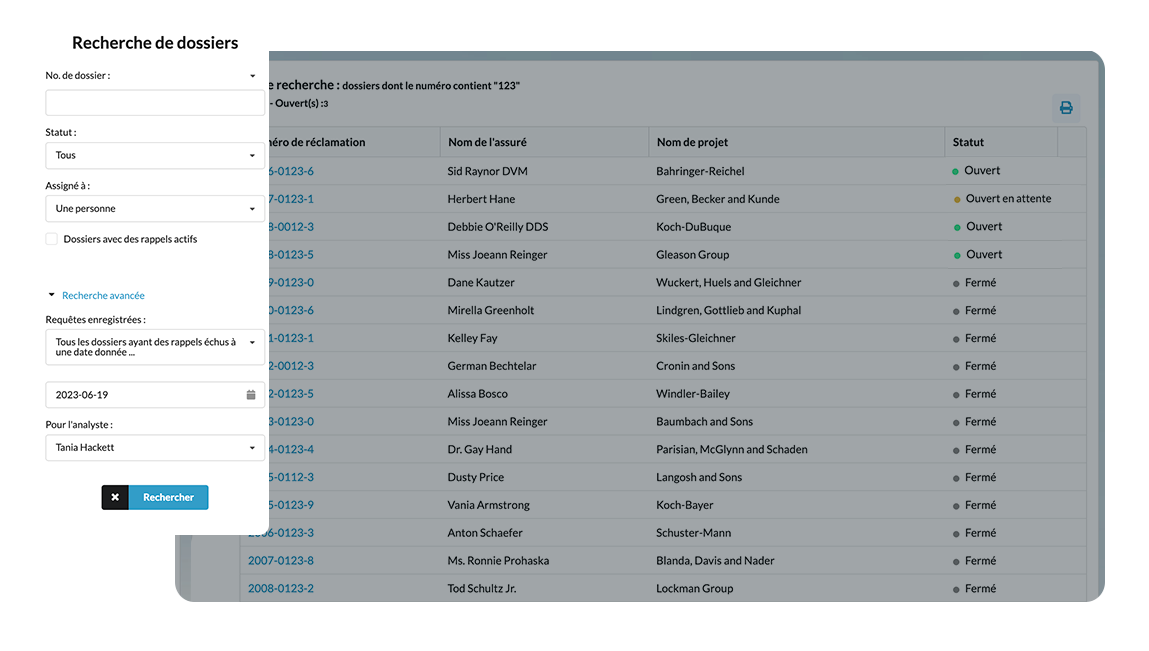Click the date field containing 2023-06-19

(x=155, y=395)
